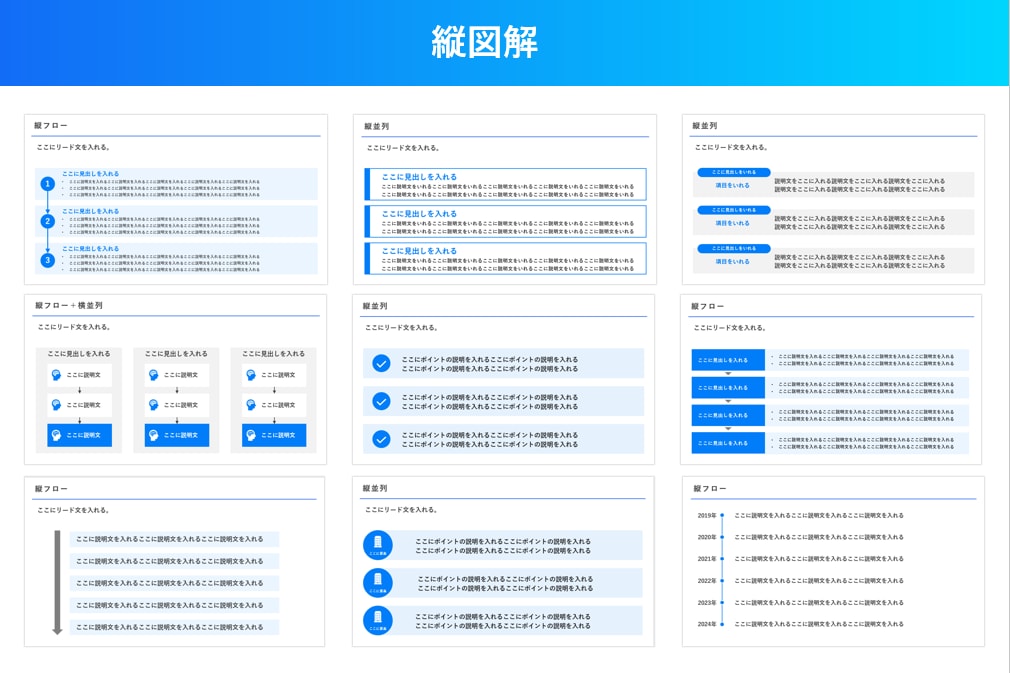Select the slide thumbnail with blue-bordered heading boxes
This screenshot has width=1010, height=673.
point(505,200)
